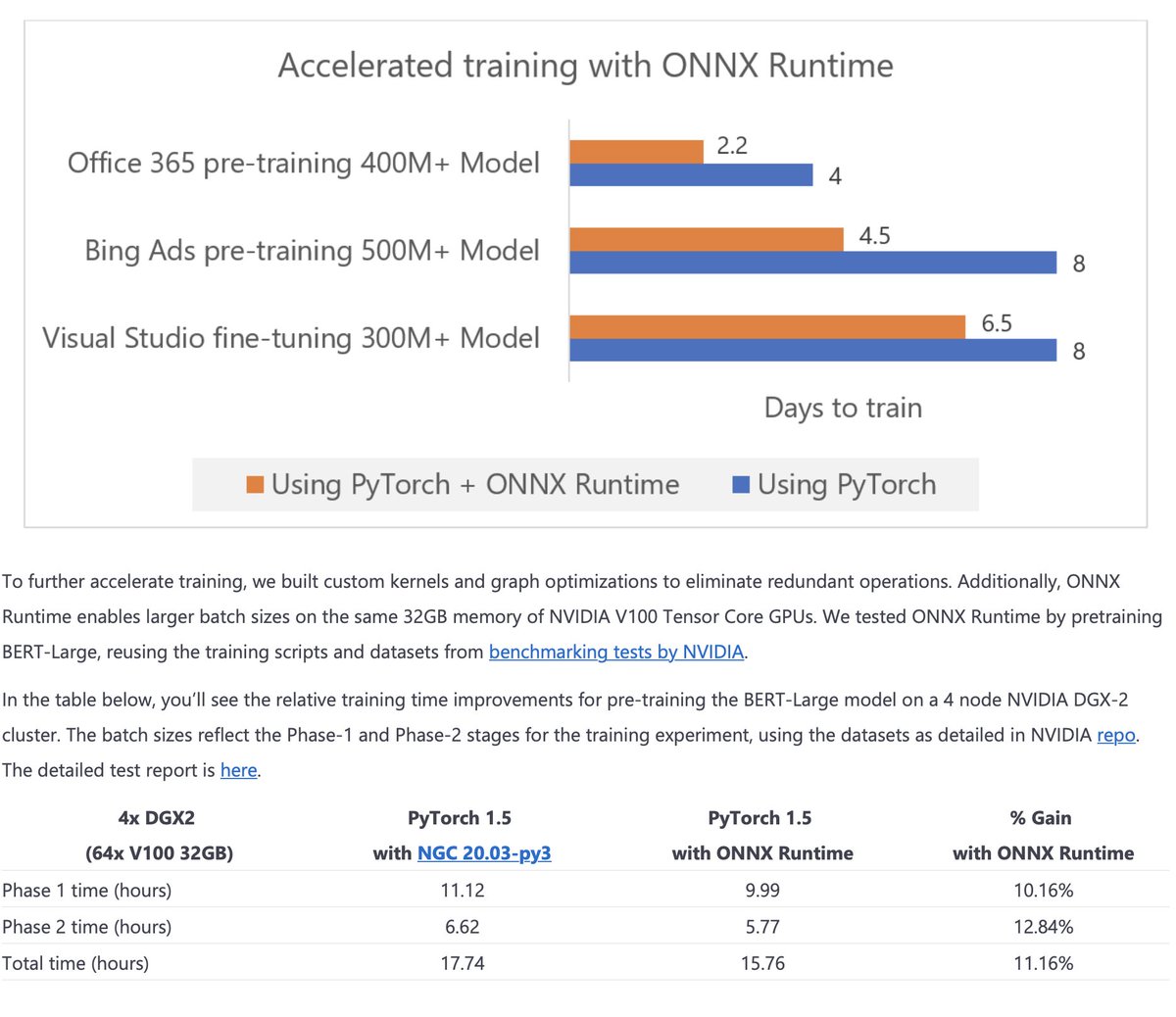Click the 10.16% gain cell
The height and width of the screenshot is (1017, 1176).
pyautogui.click(x=1044, y=891)
